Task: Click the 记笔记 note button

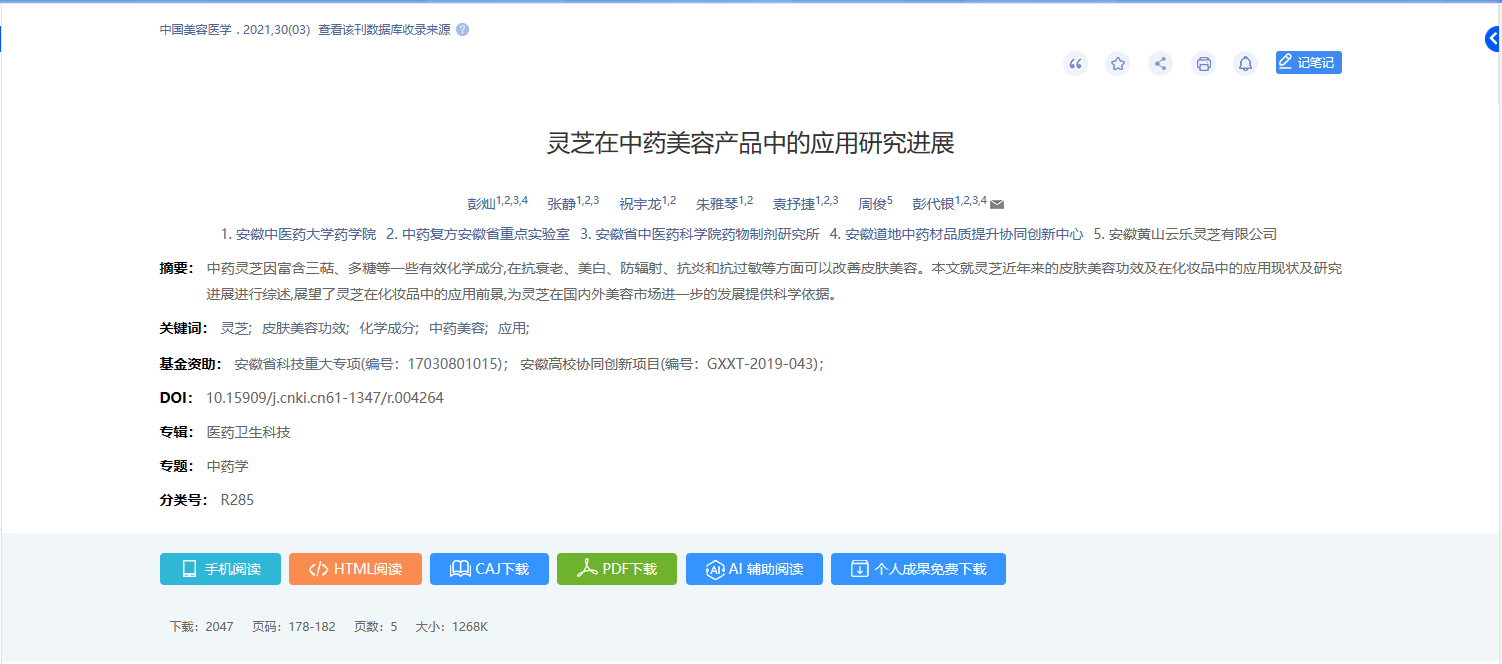Action: point(1308,61)
